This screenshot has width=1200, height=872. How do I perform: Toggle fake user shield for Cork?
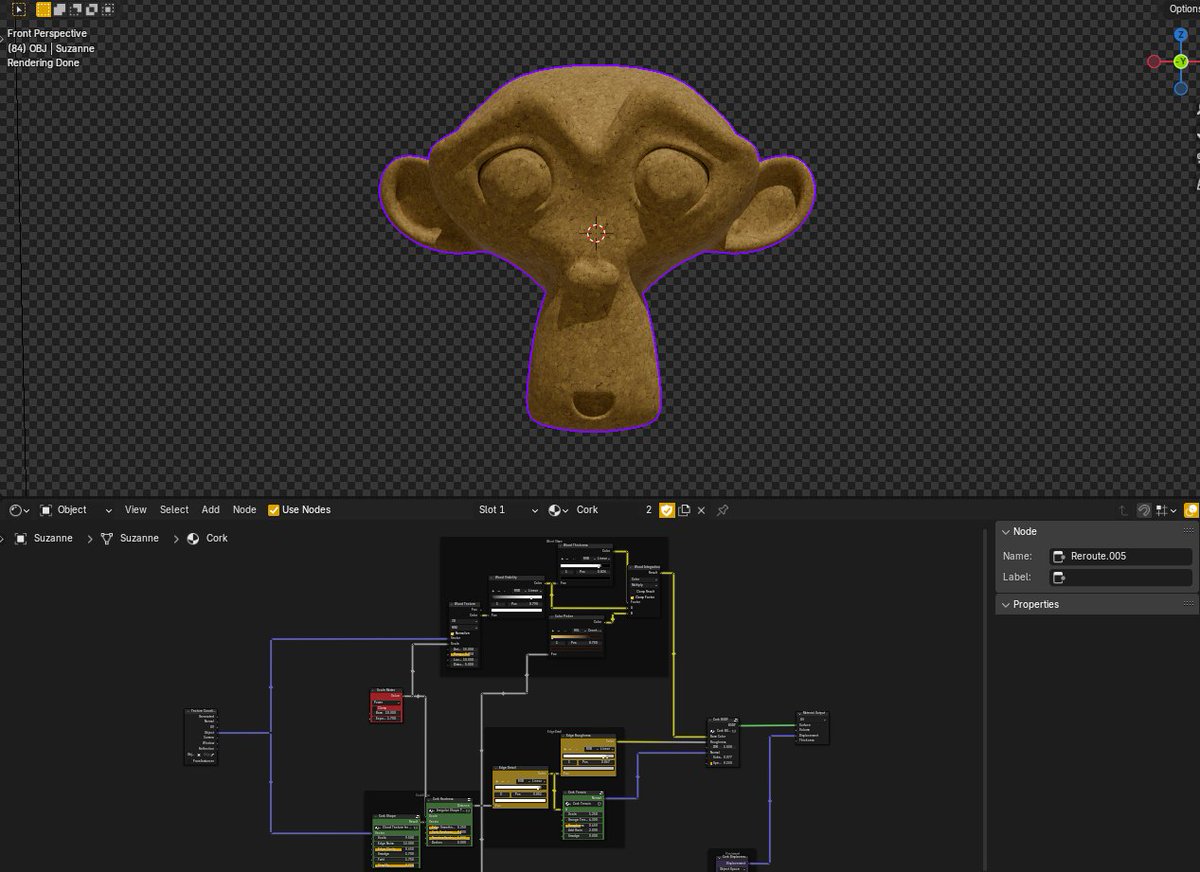(x=667, y=510)
